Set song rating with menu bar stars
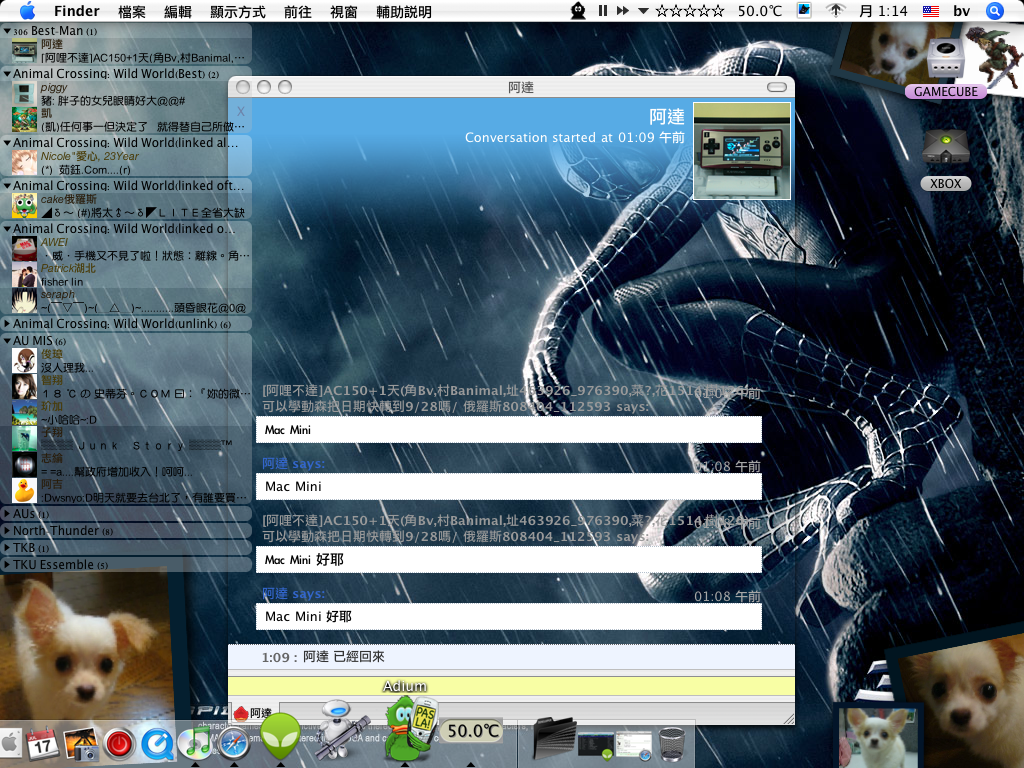 coord(690,11)
